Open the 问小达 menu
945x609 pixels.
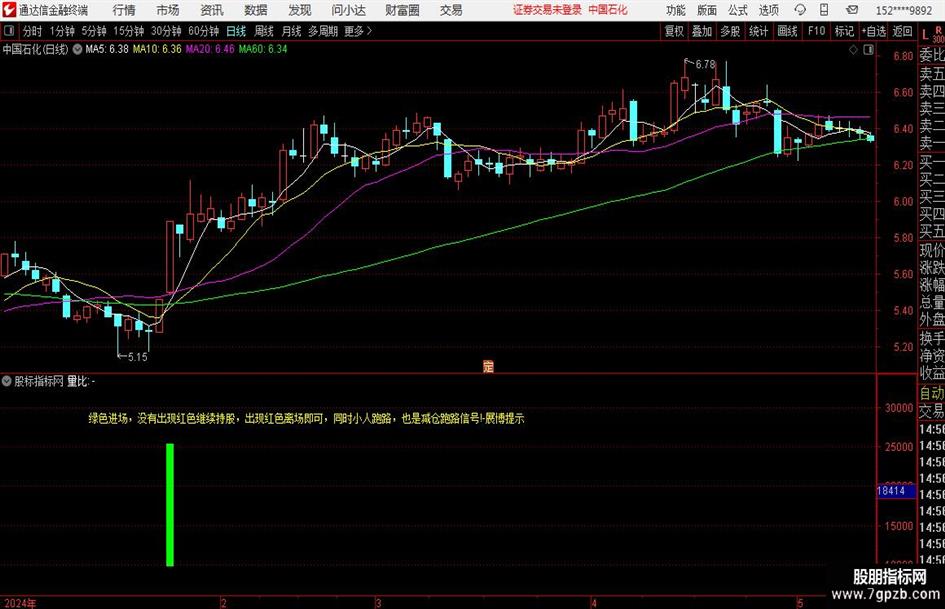(349, 10)
